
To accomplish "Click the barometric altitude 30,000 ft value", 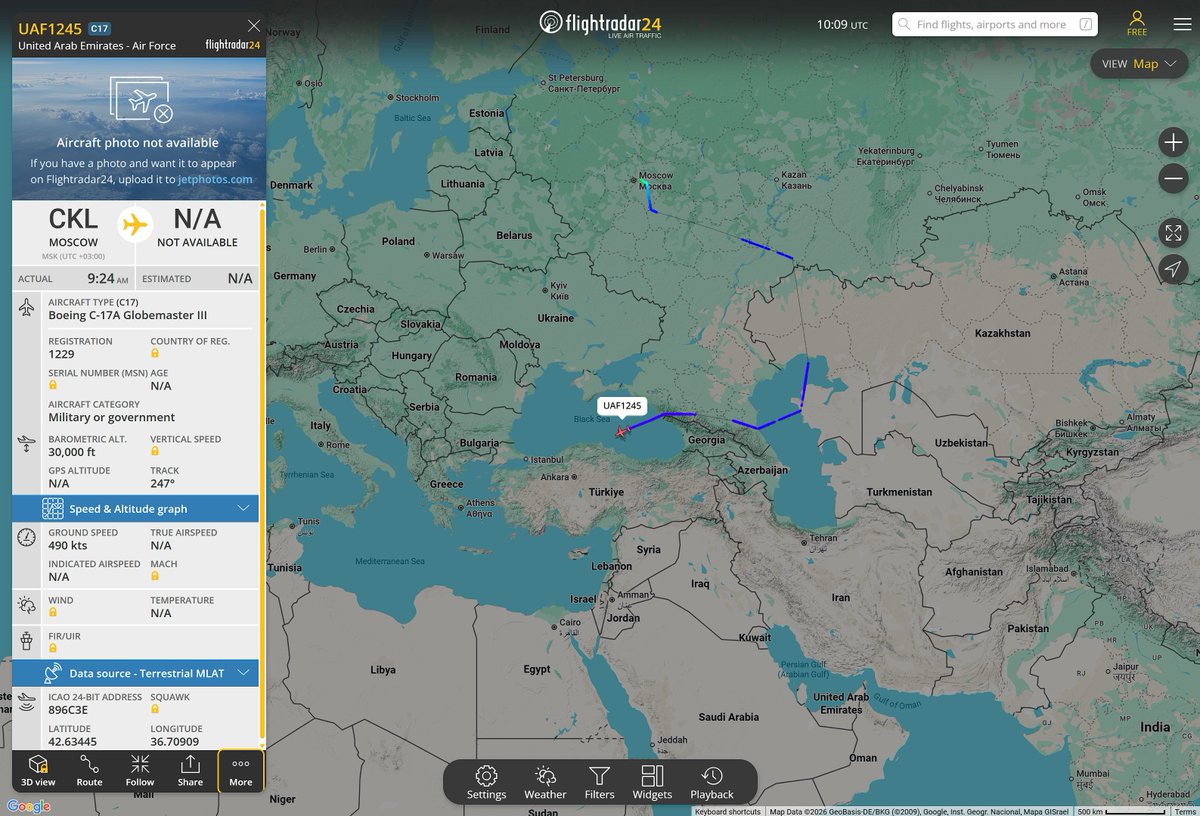I will (x=74, y=451).
